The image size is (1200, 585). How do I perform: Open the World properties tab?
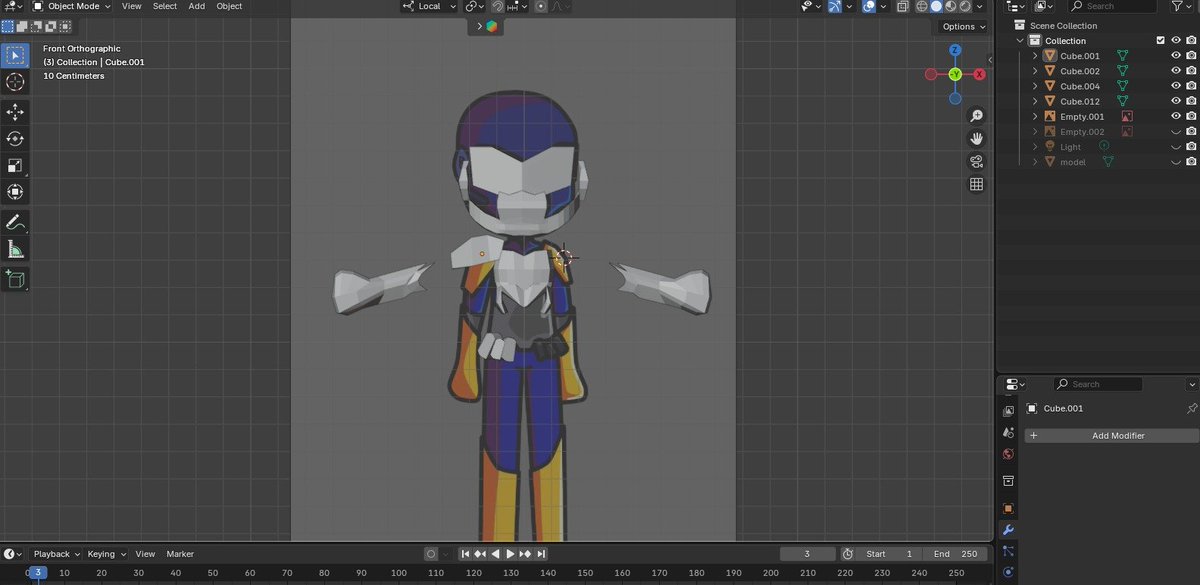[x=1008, y=454]
